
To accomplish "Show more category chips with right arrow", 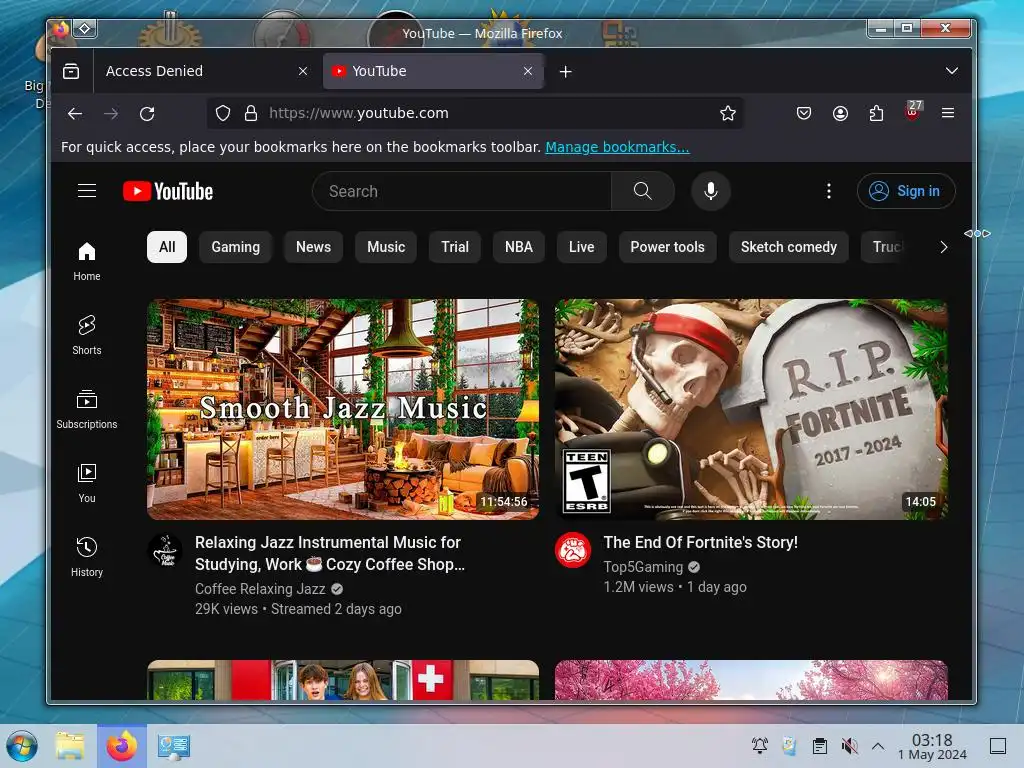I will (943, 247).
